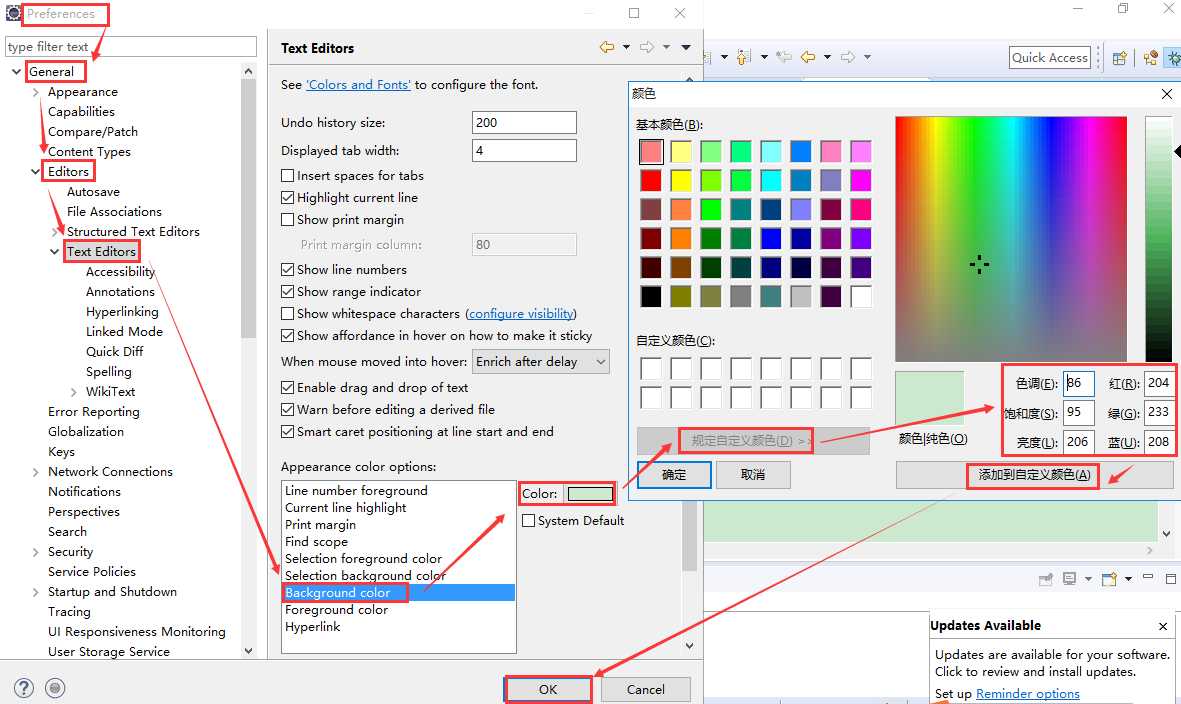Image resolution: width=1181 pixels, height=704 pixels.
Task: Pick the white basic color swatch
Action: pyautogui.click(x=861, y=296)
